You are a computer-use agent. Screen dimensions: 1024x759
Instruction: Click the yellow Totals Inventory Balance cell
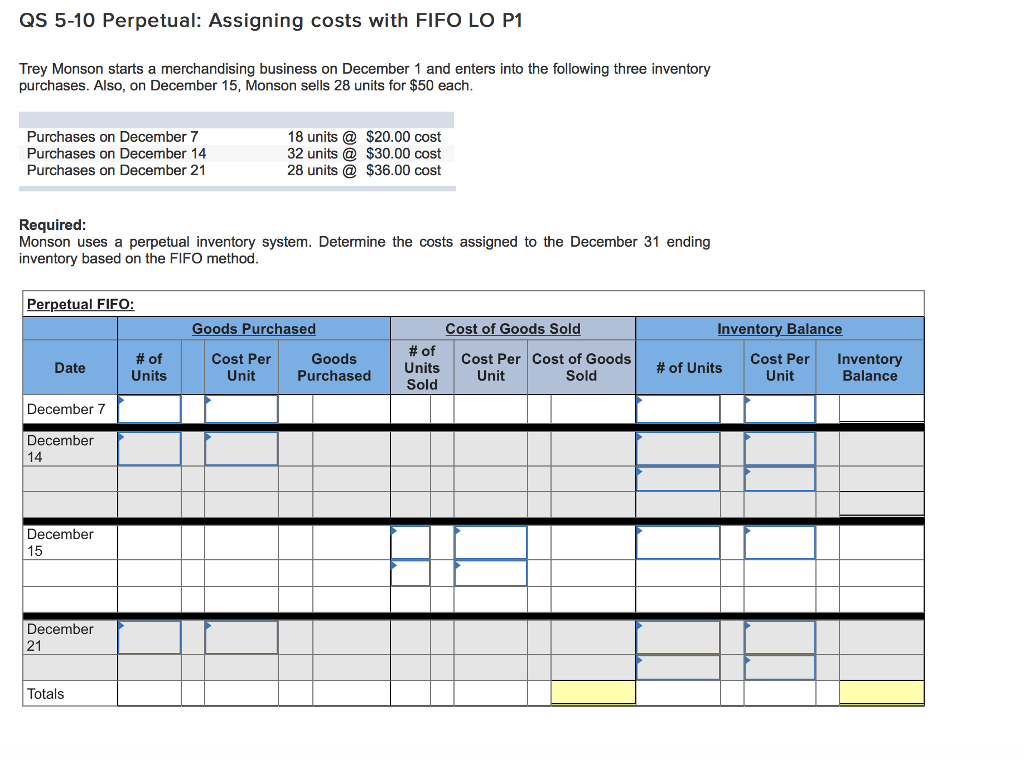point(880,692)
